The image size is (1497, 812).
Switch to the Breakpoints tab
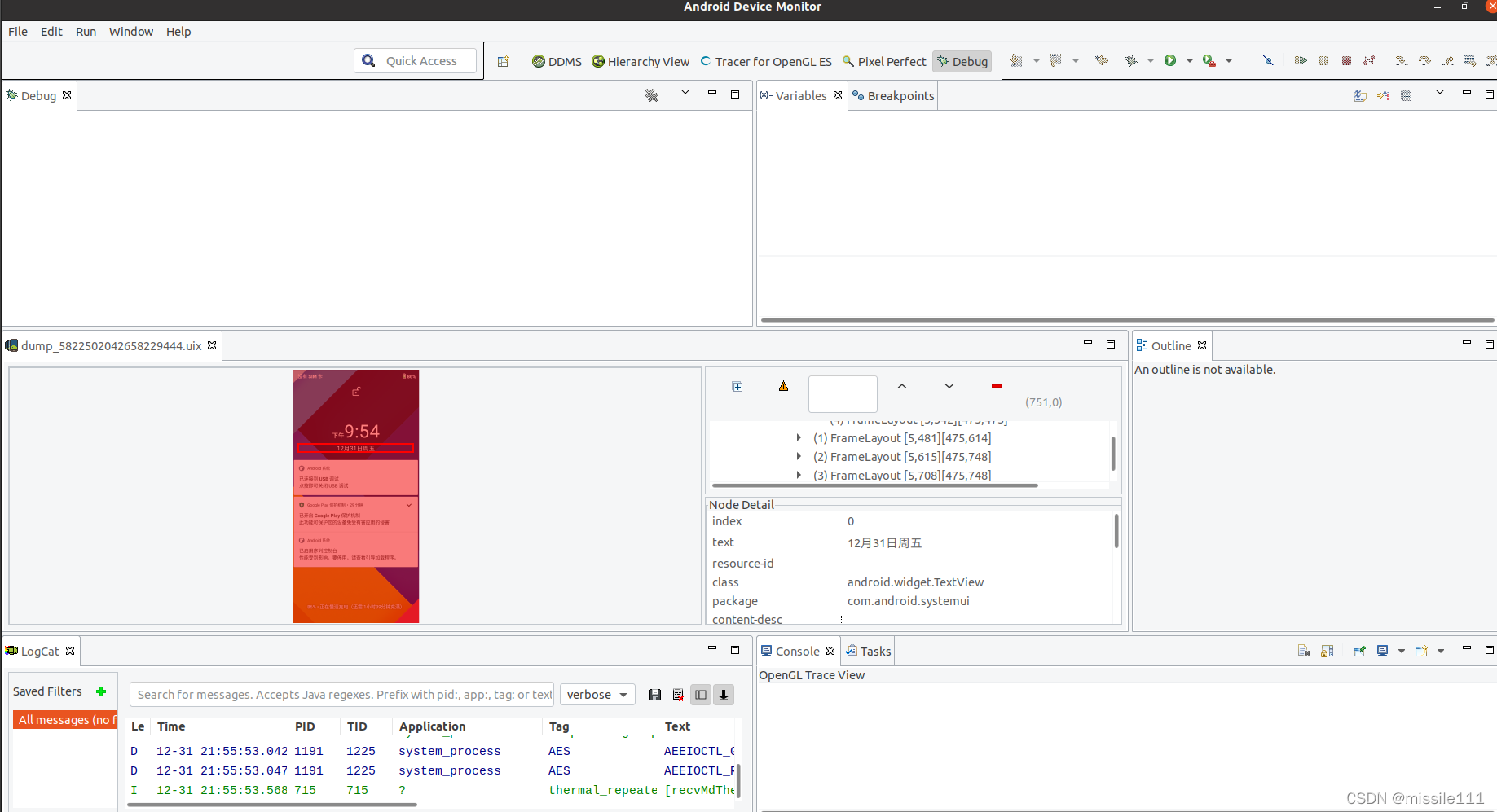899,95
